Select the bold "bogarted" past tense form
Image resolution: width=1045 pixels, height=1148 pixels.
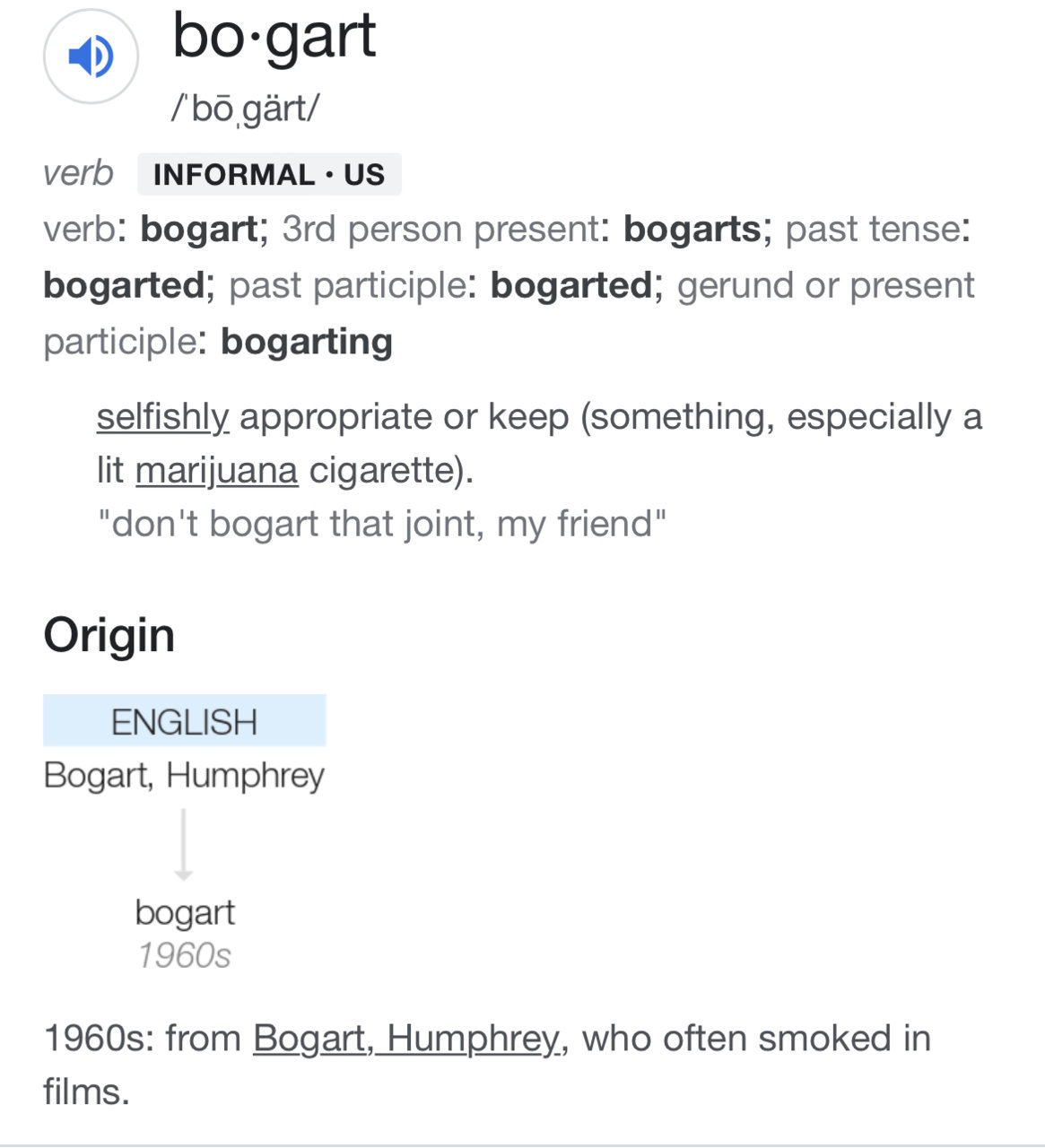pyautogui.click(x=125, y=285)
